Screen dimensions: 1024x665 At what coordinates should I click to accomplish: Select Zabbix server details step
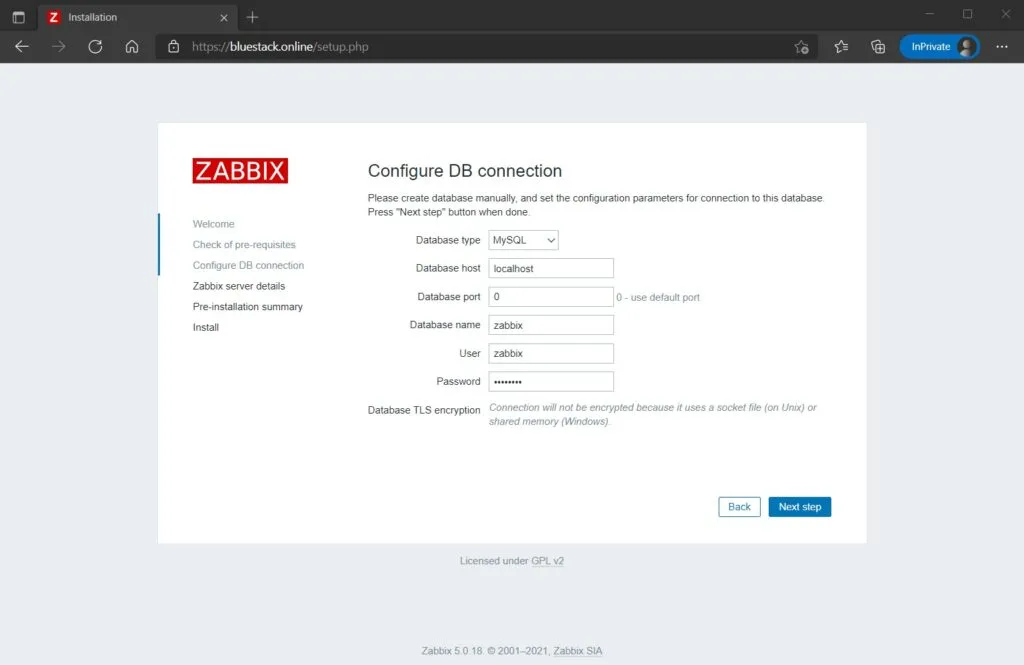point(239,286)
